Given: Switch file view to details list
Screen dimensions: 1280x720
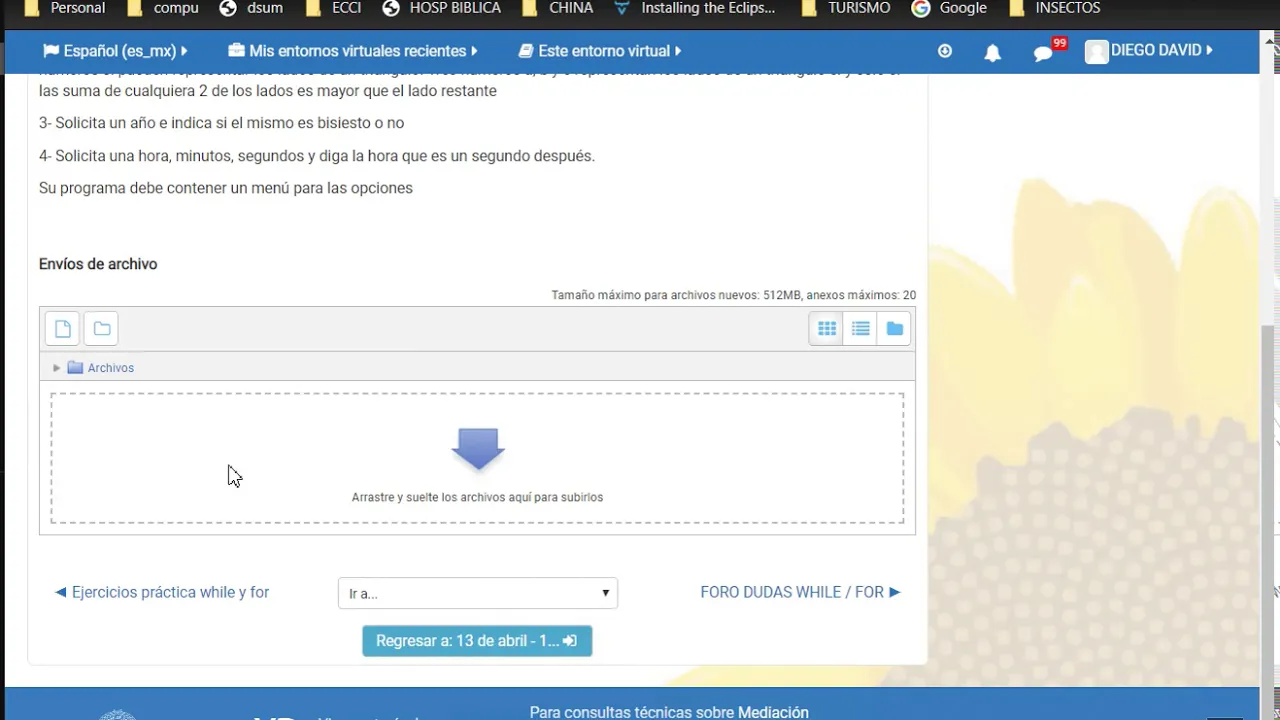Looking at the screenshot, I should click(x=860, y=328).
